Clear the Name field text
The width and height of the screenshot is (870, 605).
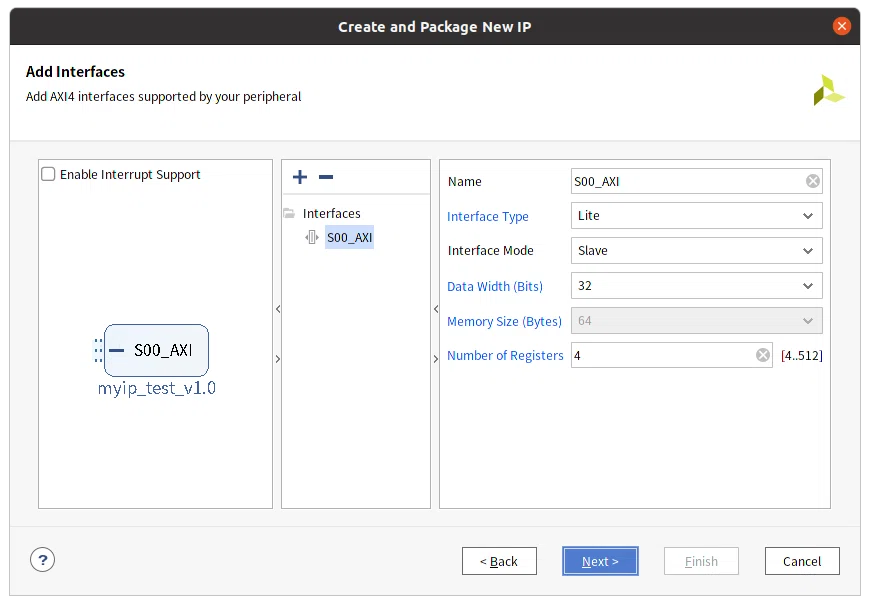click(812, 181)
